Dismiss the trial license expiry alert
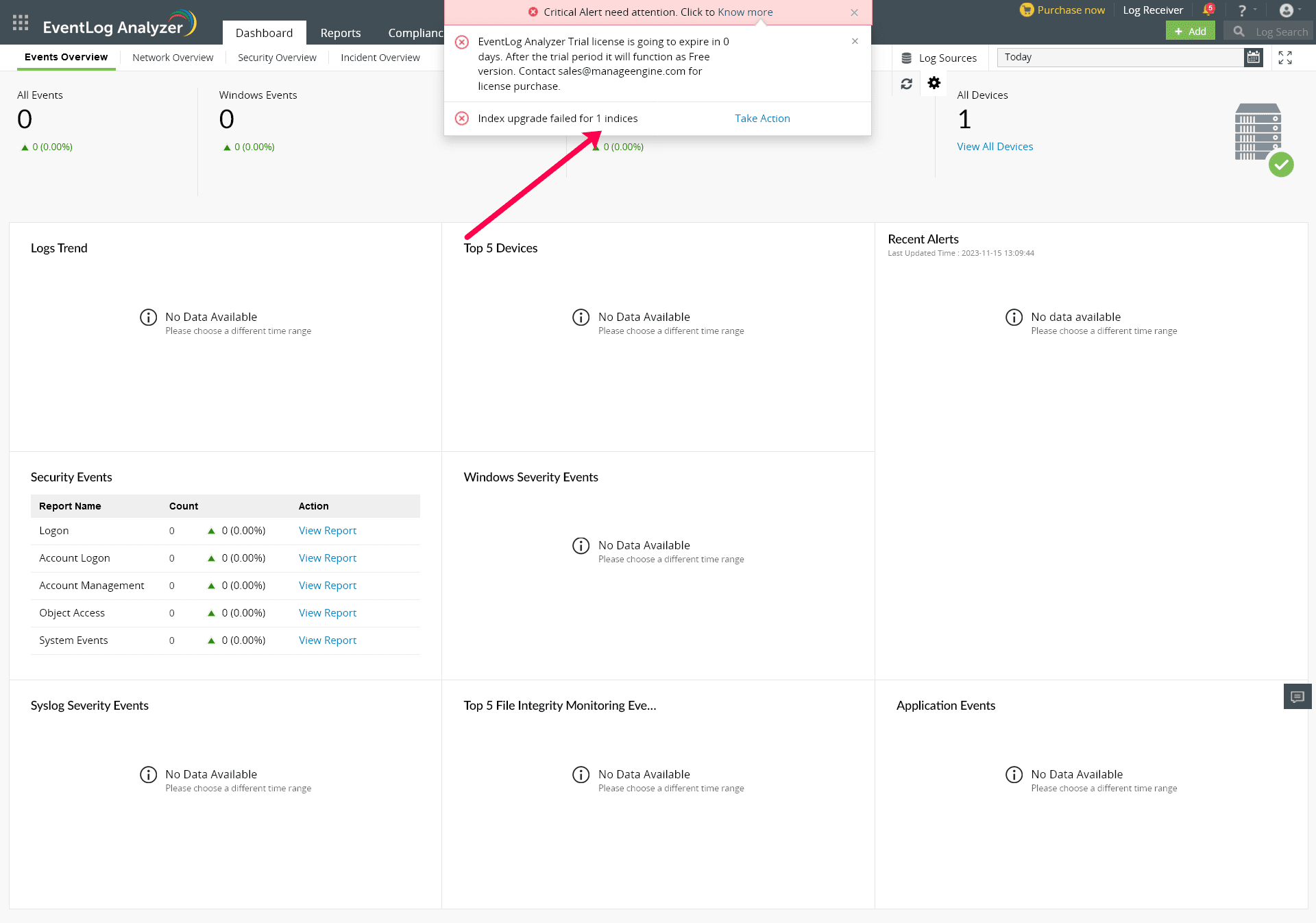1316x923 pixels. click(x=855, y=41)
